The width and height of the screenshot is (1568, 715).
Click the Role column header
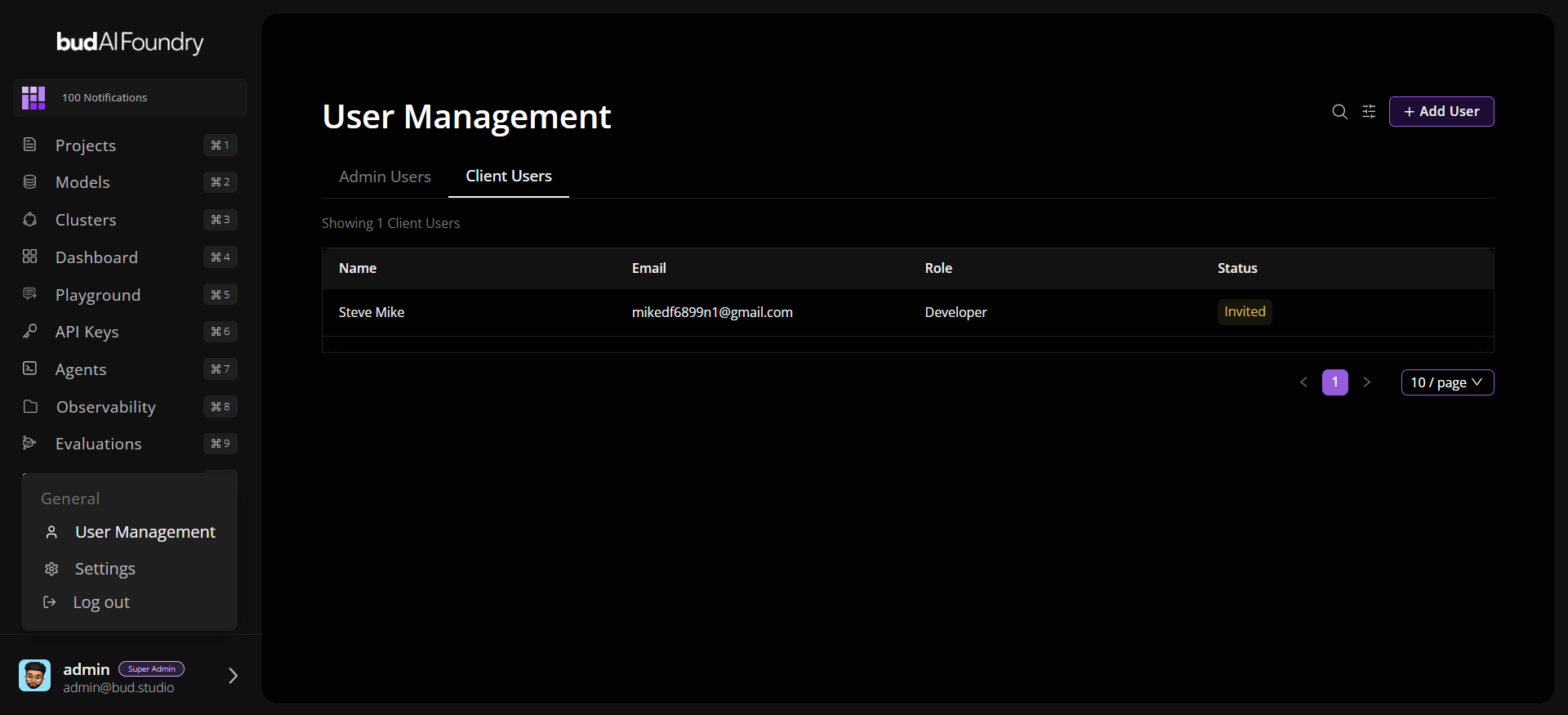pyautogui.click(x=938, y=268)
